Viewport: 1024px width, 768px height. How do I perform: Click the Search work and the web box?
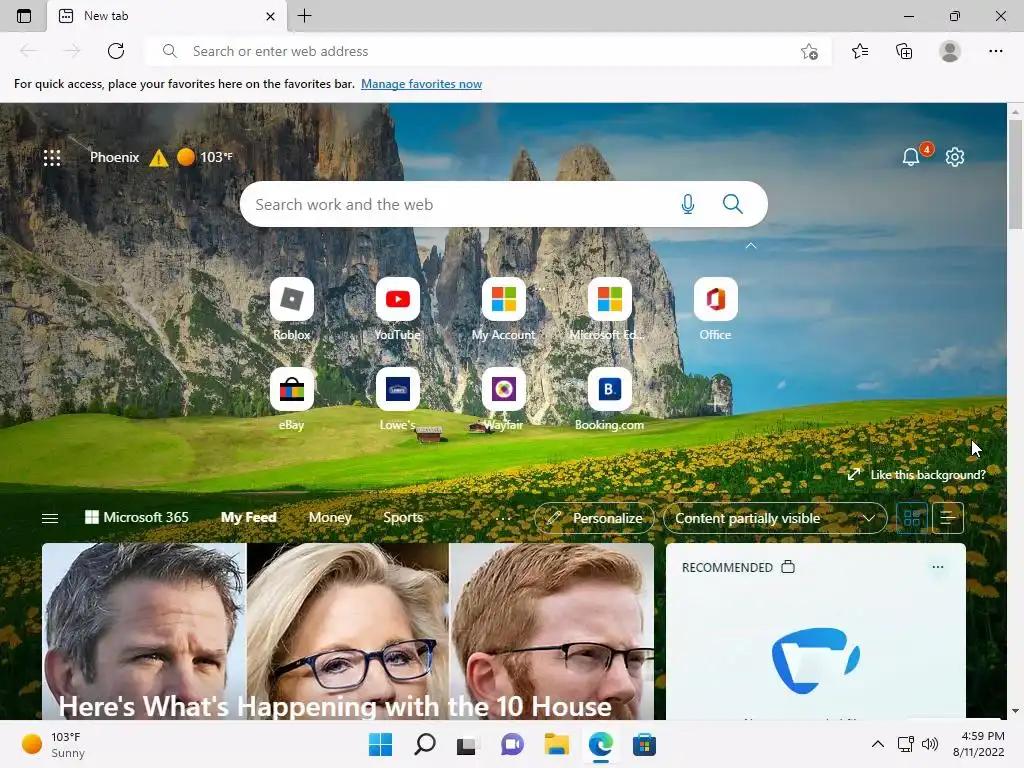pyautogui.click(x=504, y=204)
